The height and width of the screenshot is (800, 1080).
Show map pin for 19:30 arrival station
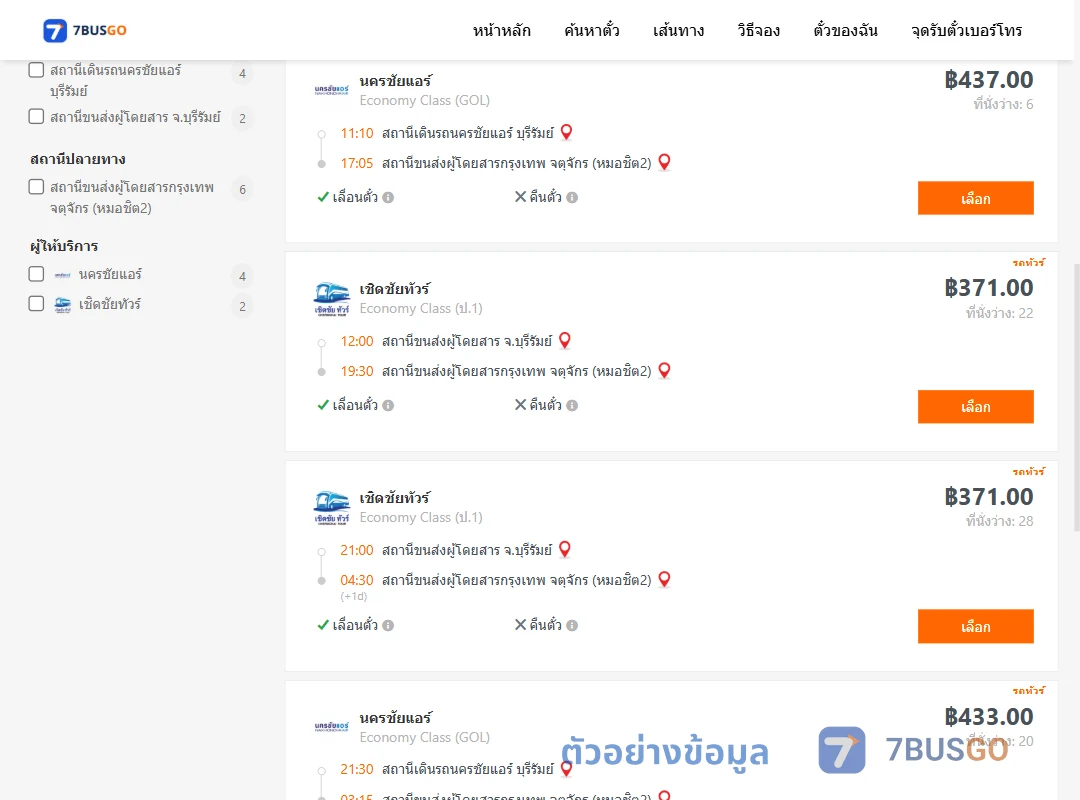point(664,371)
